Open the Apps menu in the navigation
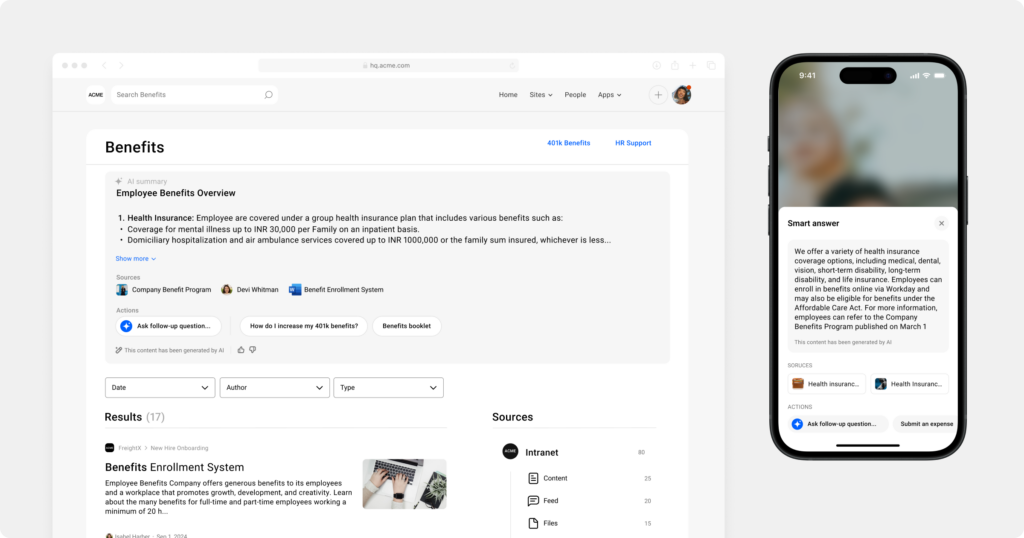Viewport: 1024px width, 538px height. (x=609, y=95)
